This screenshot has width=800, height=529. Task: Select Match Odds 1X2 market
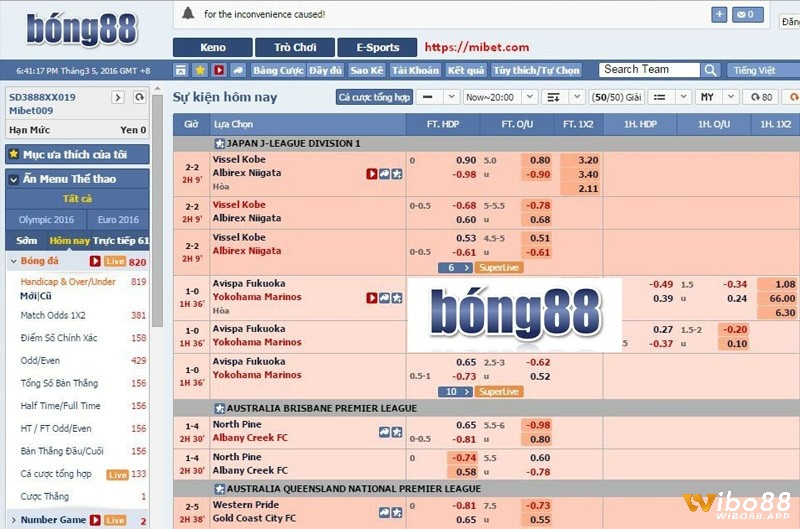click(53, 315)
